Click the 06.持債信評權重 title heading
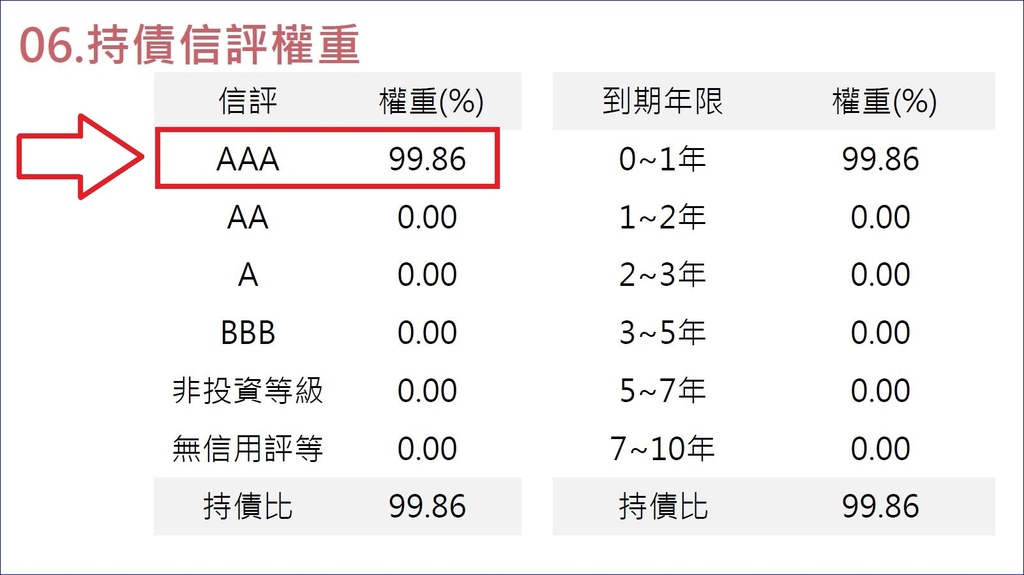 189,45
